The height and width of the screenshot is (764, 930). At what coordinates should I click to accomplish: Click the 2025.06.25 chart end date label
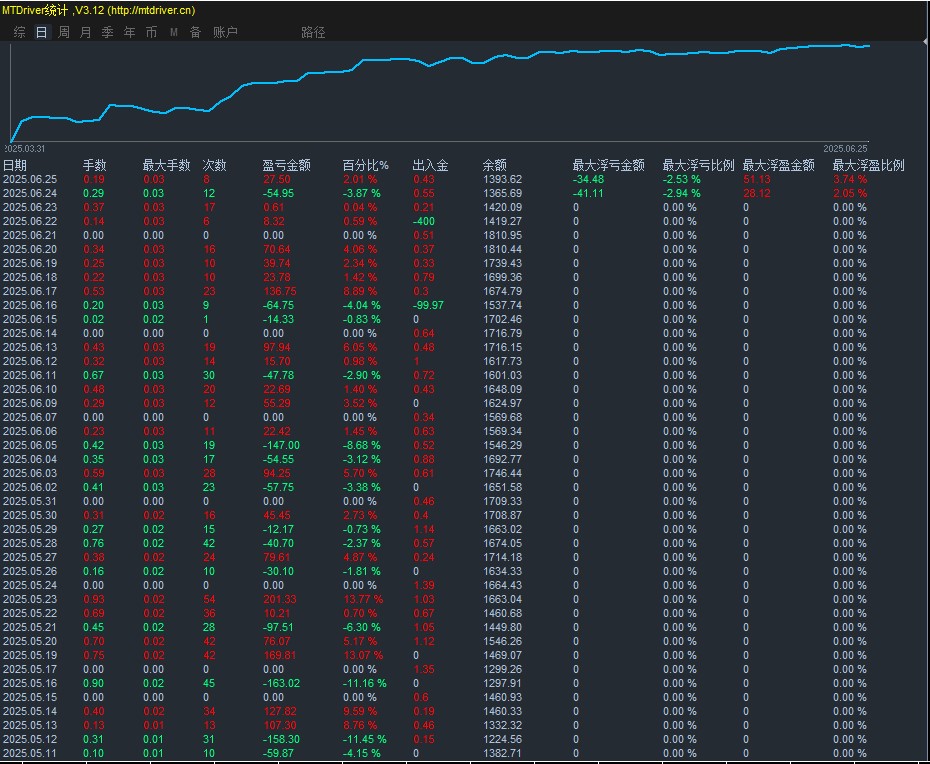click(845, 148)
